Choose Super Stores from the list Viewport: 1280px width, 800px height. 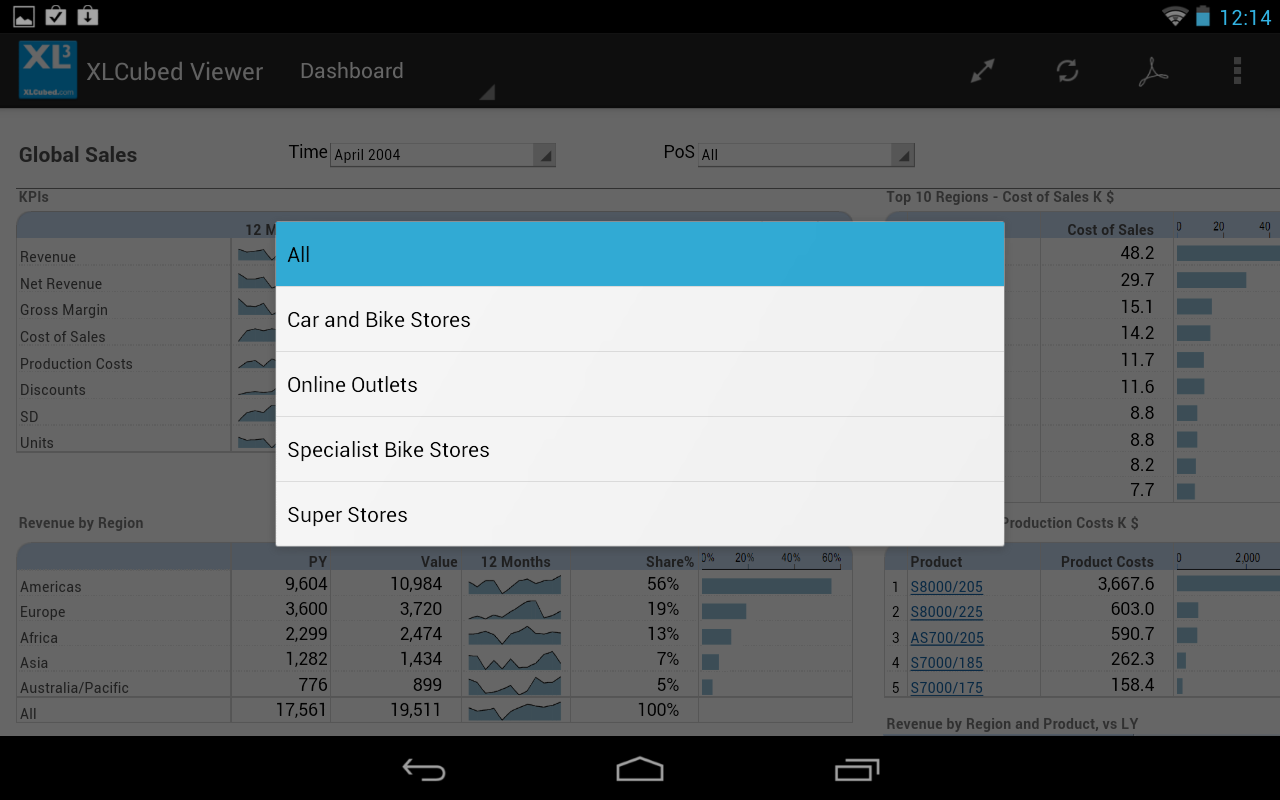click(x=640, y=514)
